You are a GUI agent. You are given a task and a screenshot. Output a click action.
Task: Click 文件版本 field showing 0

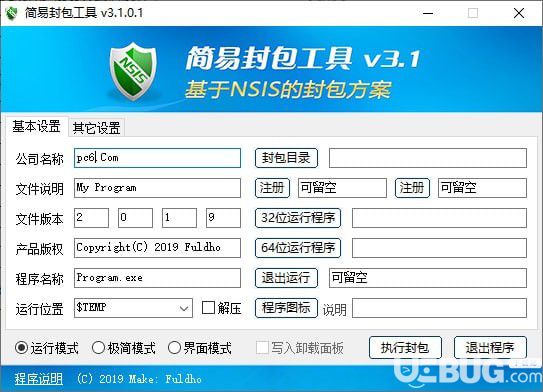coord(135,218)
